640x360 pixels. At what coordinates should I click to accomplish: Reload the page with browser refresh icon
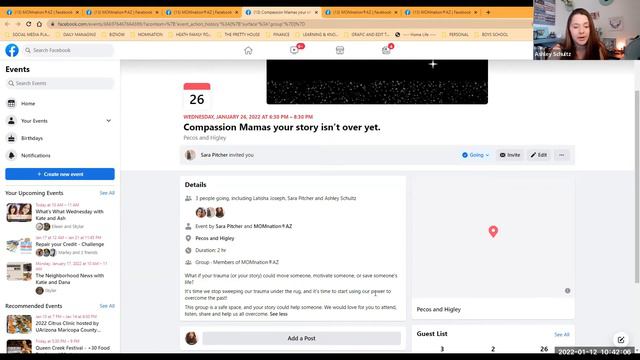click(x=29, y=24)
